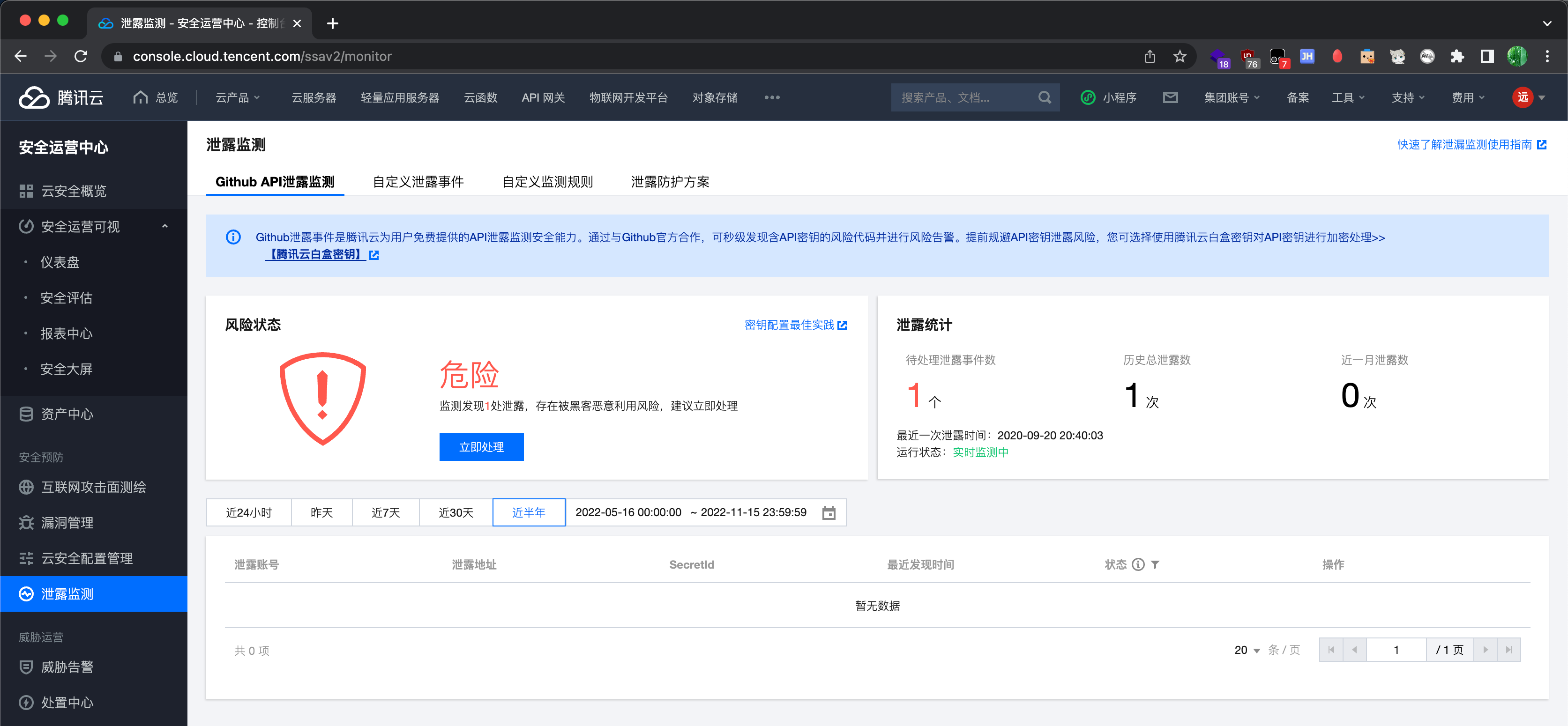Click the Tencent Cloud logo
Image resolution: width=1568 pixels, height=726 pixels.
point(61,97)
